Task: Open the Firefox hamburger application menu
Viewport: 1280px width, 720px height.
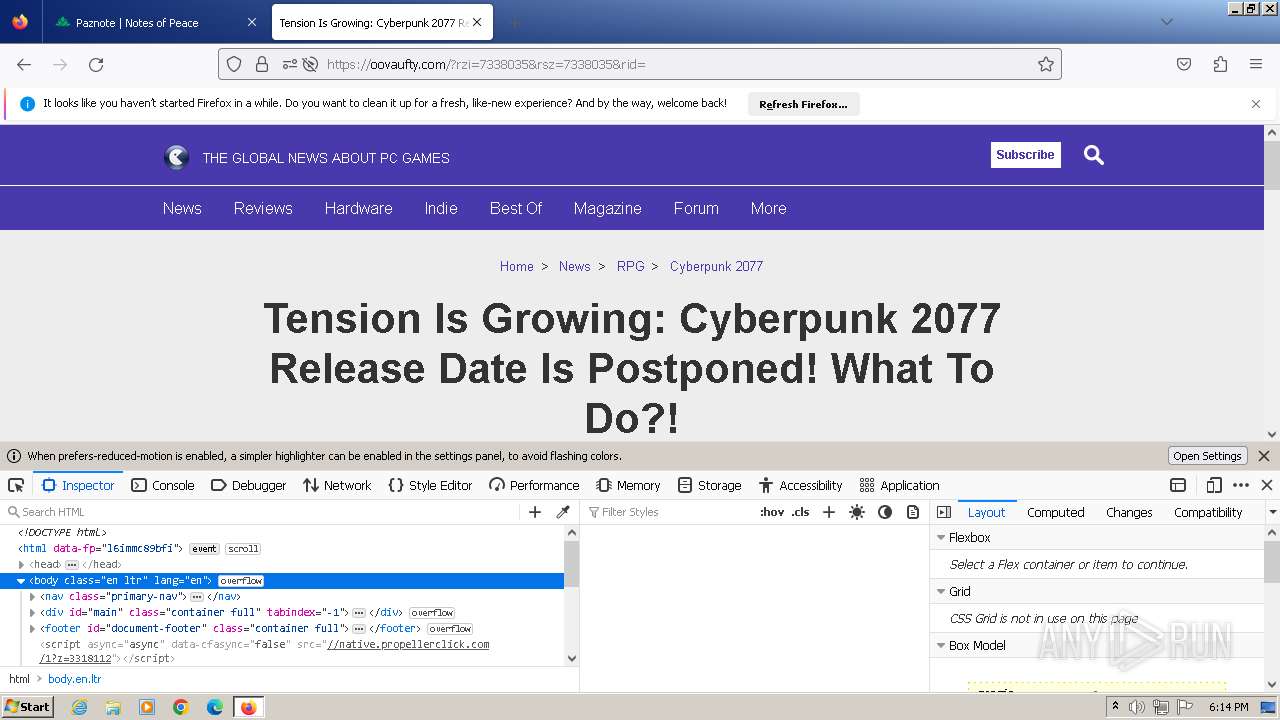Action: click(1256, 64)
